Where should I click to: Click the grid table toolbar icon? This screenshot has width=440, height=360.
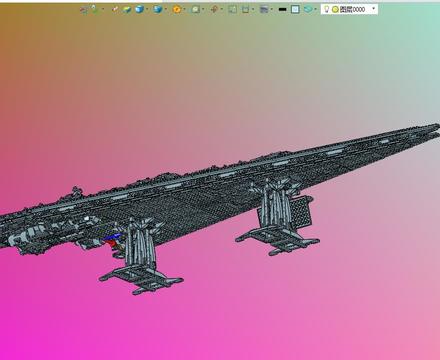[x=264, y=9]
